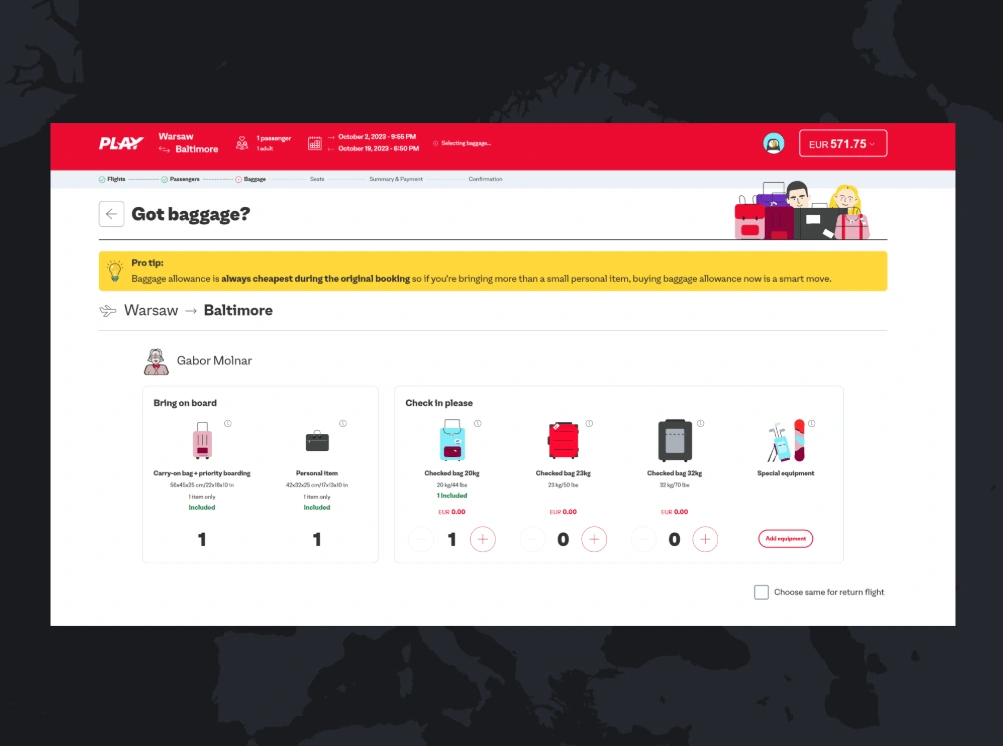The width and height of the screenshot is (1003, 746).
Task: Show info for Special equipment
Action: pos(812,424)
